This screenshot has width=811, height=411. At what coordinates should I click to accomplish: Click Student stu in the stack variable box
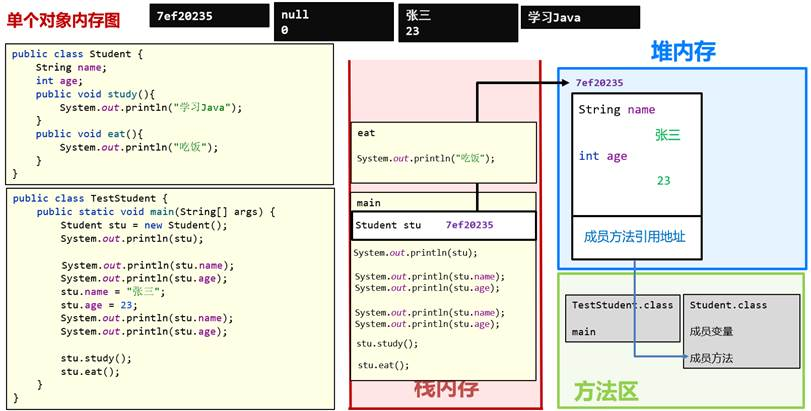(388, 225)
